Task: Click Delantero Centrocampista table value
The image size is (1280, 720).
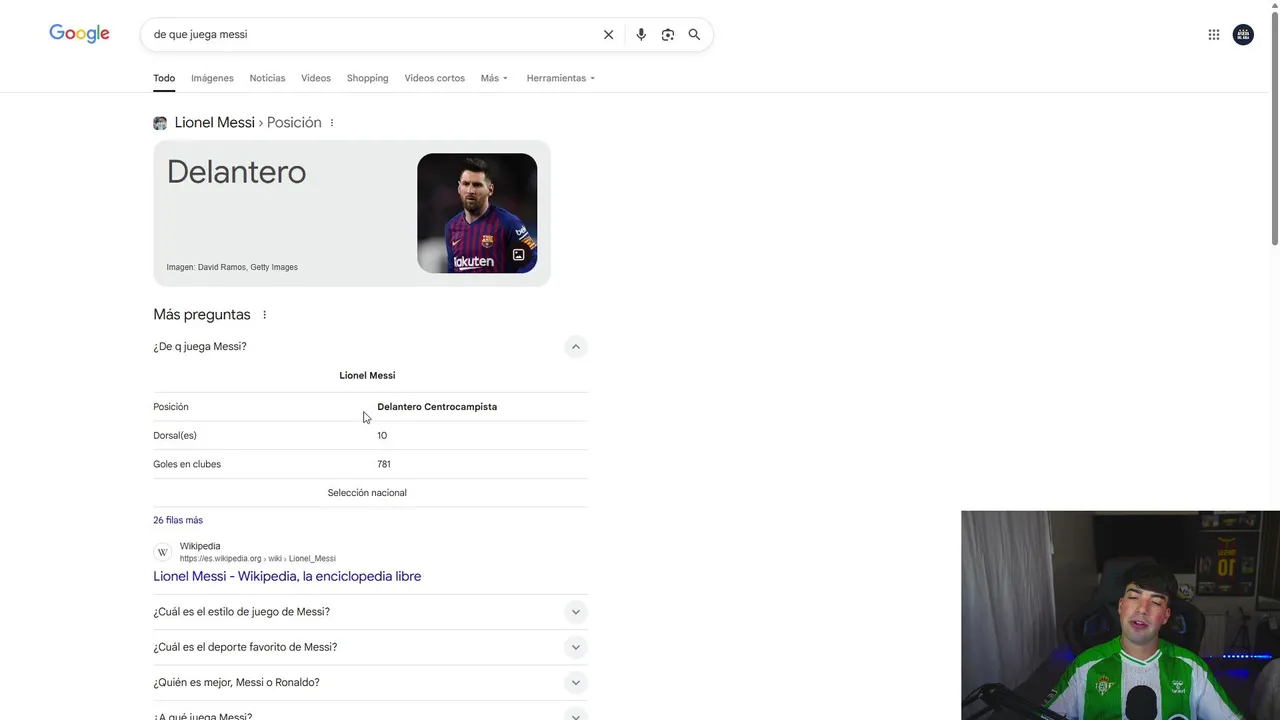Action: [x=437, y=407]
